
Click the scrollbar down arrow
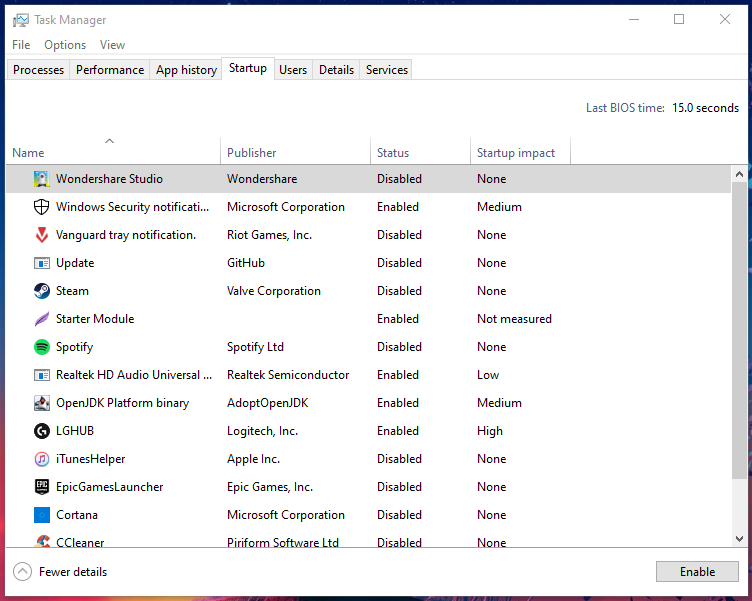coord(740,539)
